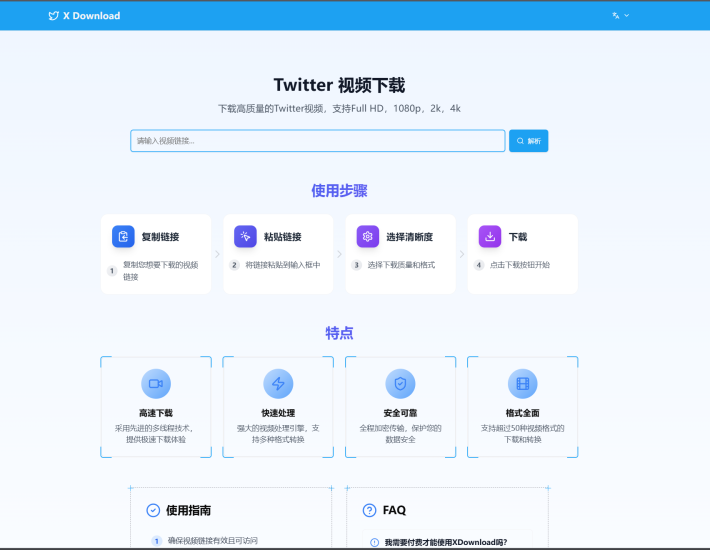Click the 解析 parse button
Image resolution: width=710 pixels, height=550 pixels.
[528, 141]
